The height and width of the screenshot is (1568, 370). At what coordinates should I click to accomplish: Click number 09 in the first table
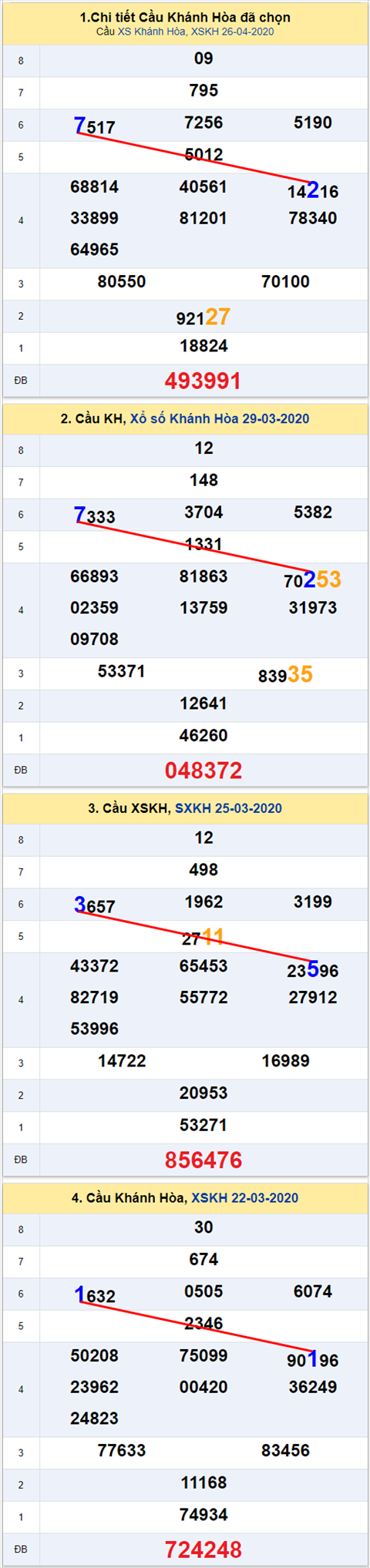click(x=203, y=59)
